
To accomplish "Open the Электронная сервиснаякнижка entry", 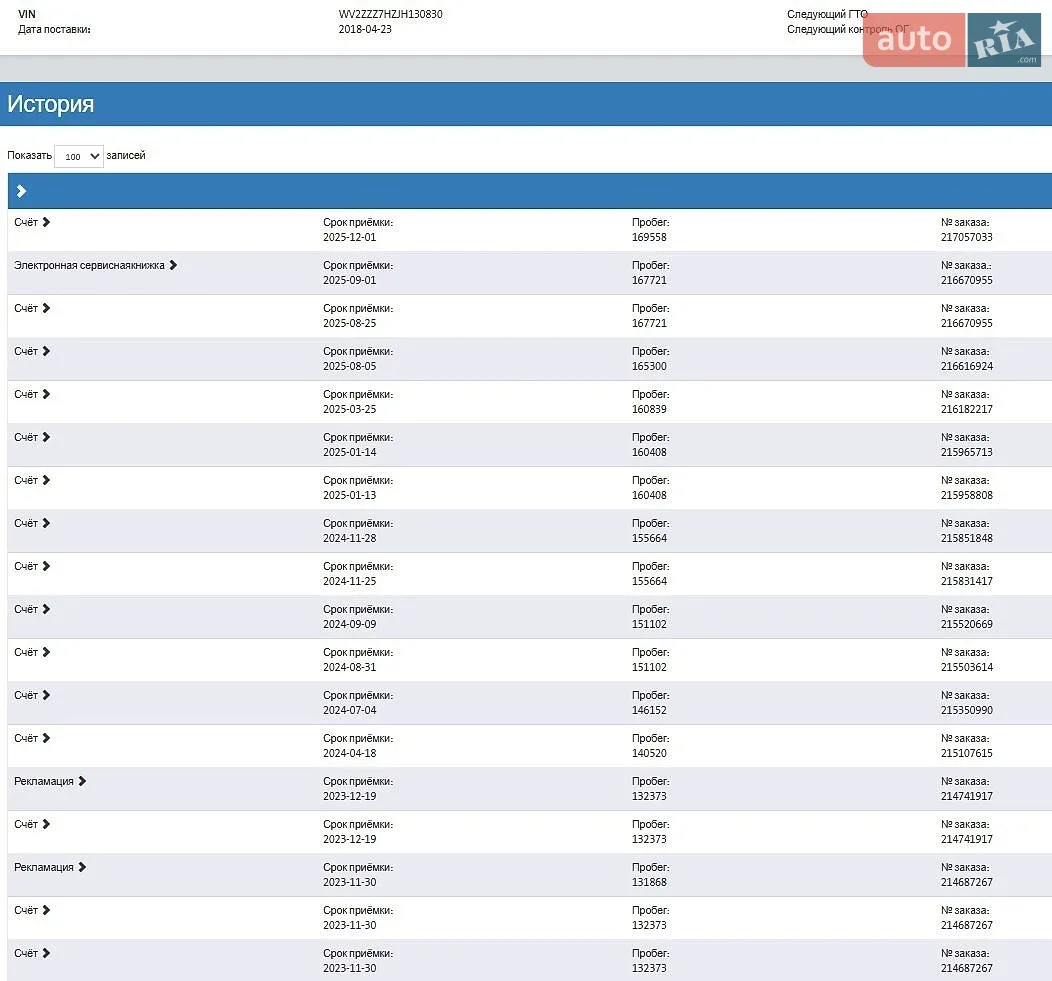I will [96, 265].
